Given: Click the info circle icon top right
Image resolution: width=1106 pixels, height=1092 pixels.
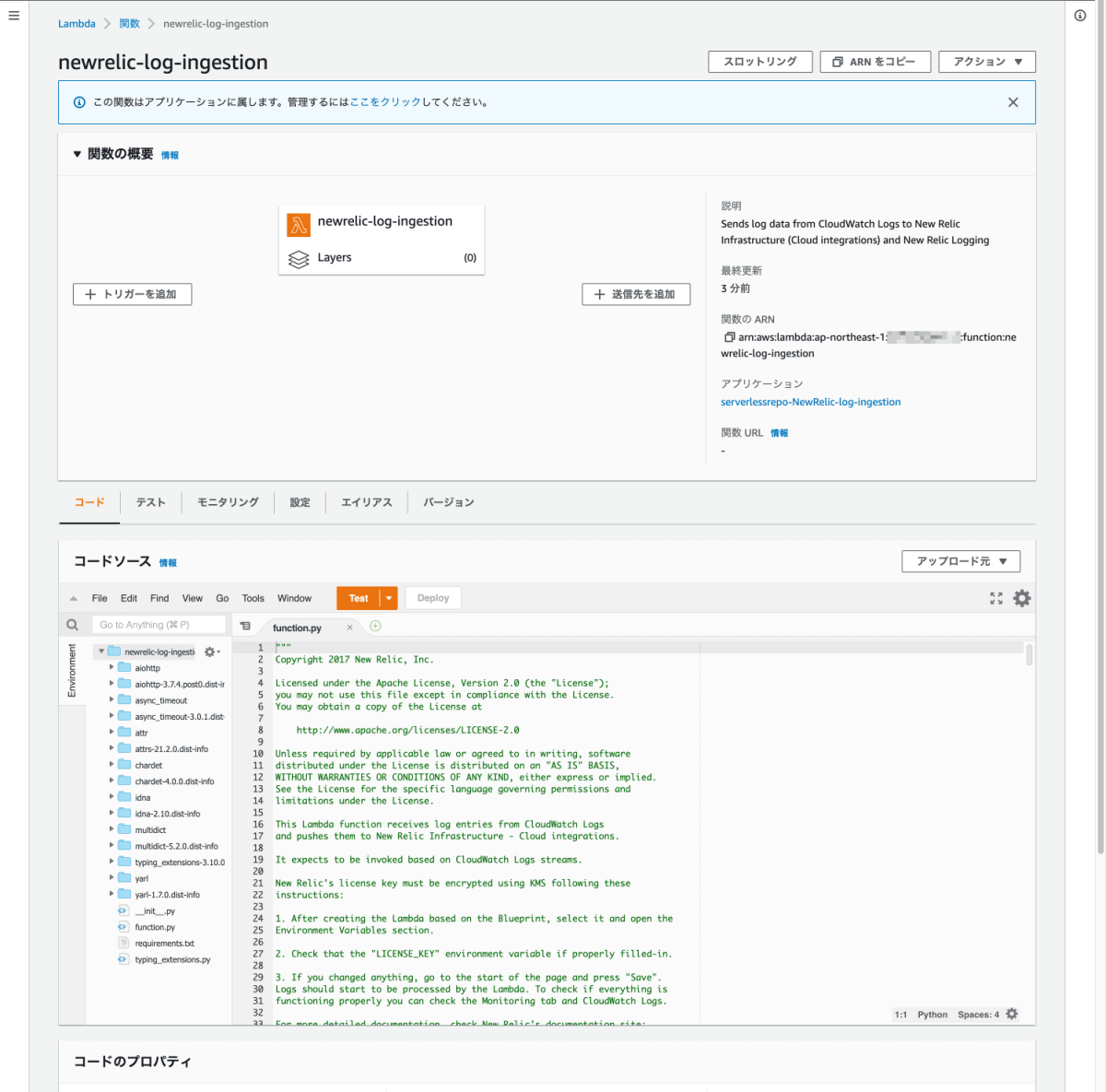Looking at the screenshot, I should (x=1080, y=16).
